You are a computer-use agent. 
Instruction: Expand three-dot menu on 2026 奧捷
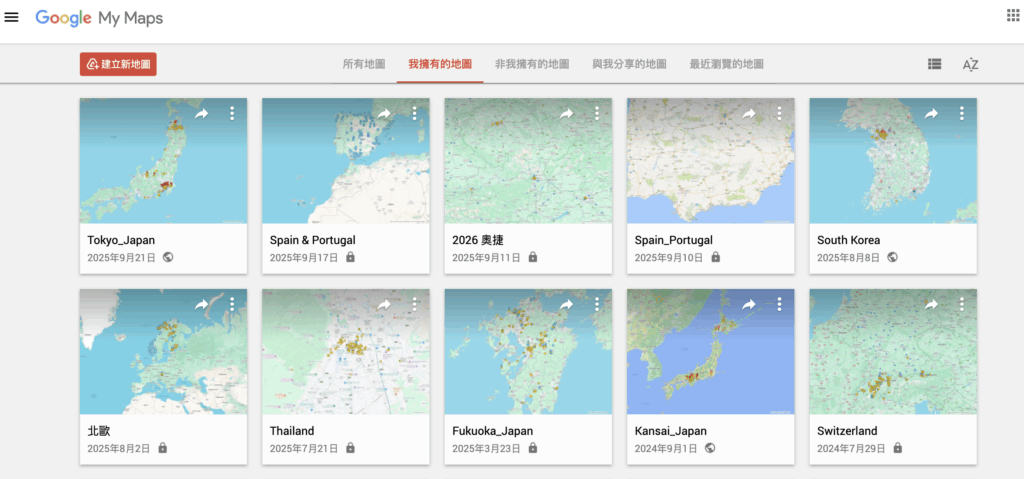[x=597, y=114]
